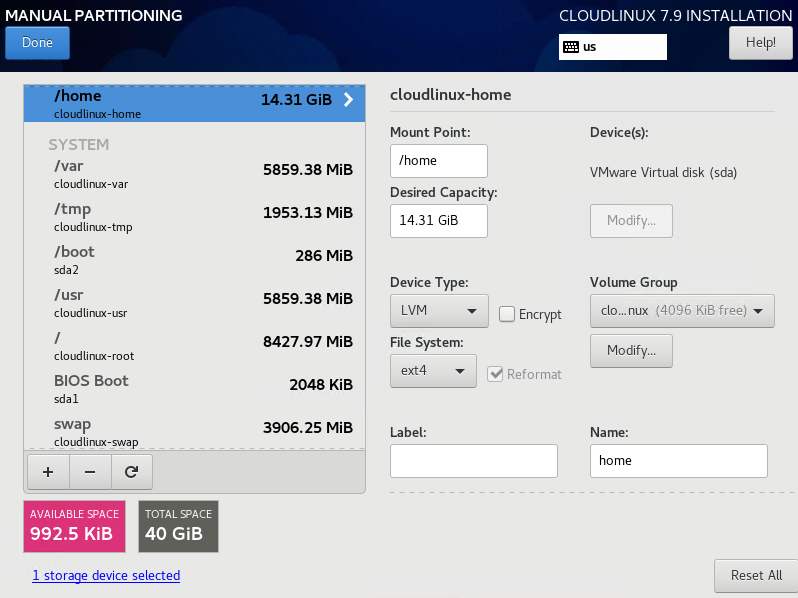The height and width of the screenshot is (598, 798).
Task: Click Modify button under Volume Group
Action: [x=631, y=351]
